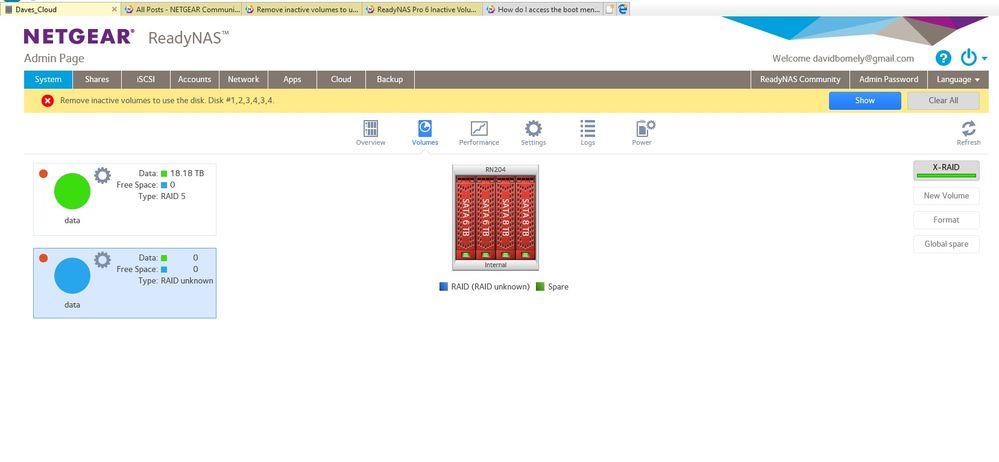Image resolution: width=999 pixels, height=462 pixels.
Task: Open the Overview section icon
Action: [370, 128]
